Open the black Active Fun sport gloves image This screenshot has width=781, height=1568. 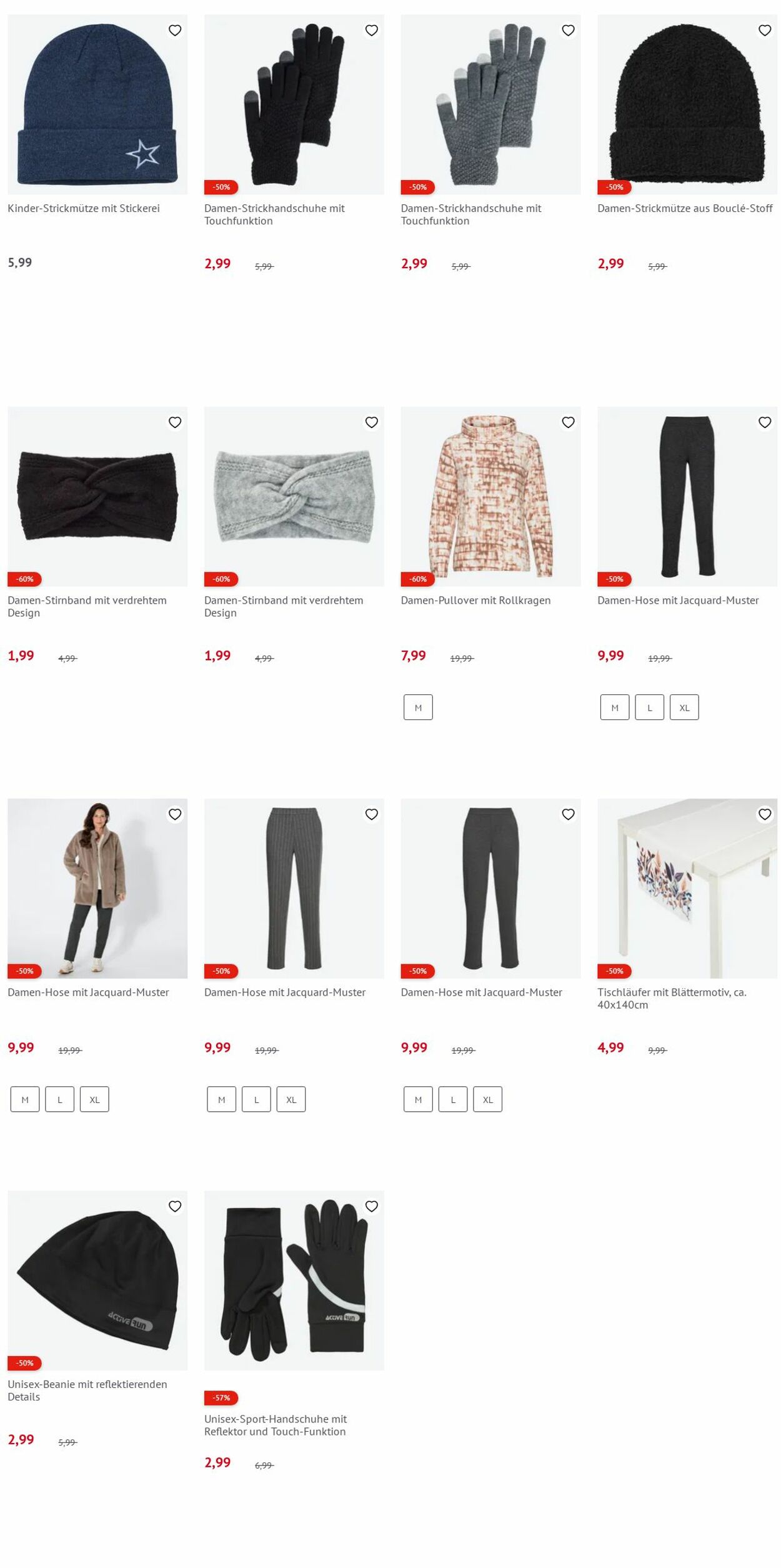click(x=294, y=1281)
